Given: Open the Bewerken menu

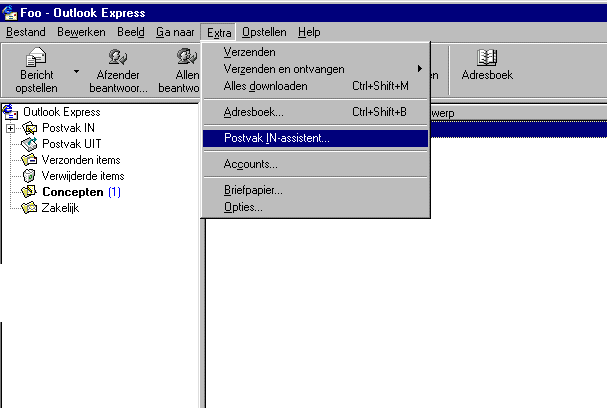Looking at the screenshot, I should pyautogui.click(x=81, y=32).
